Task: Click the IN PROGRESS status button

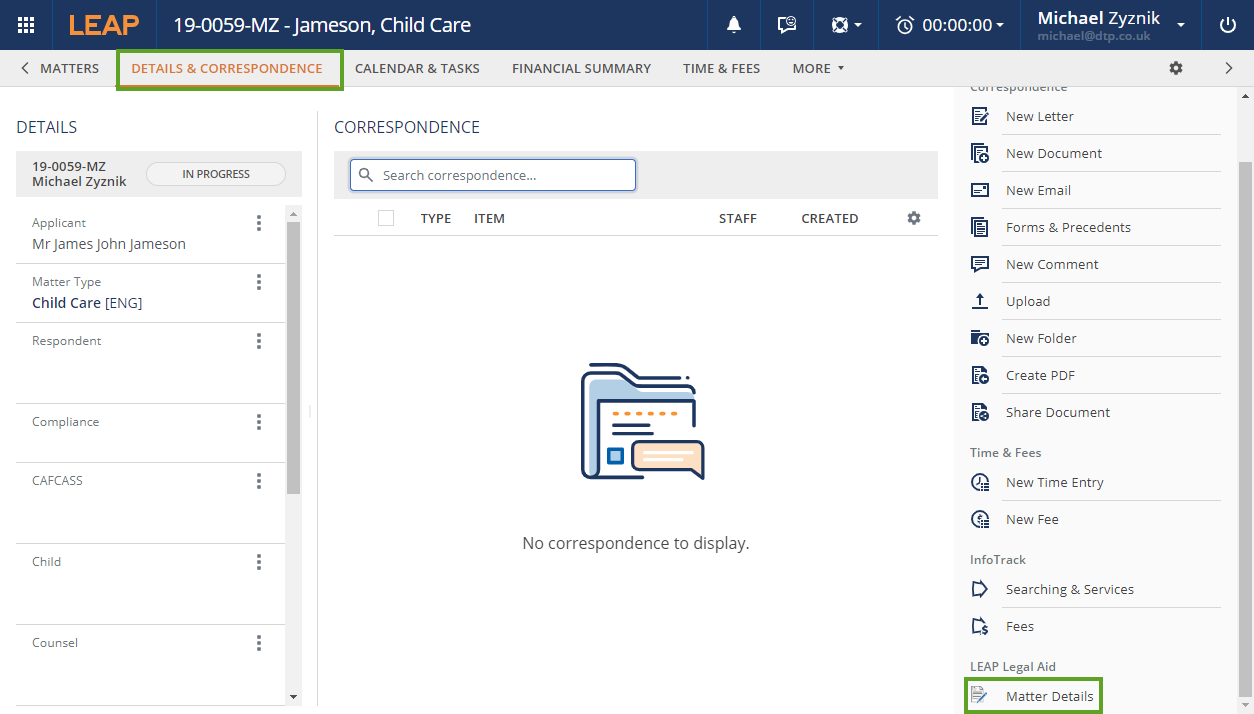Action: pyautogui.click(x=215, y=173)
